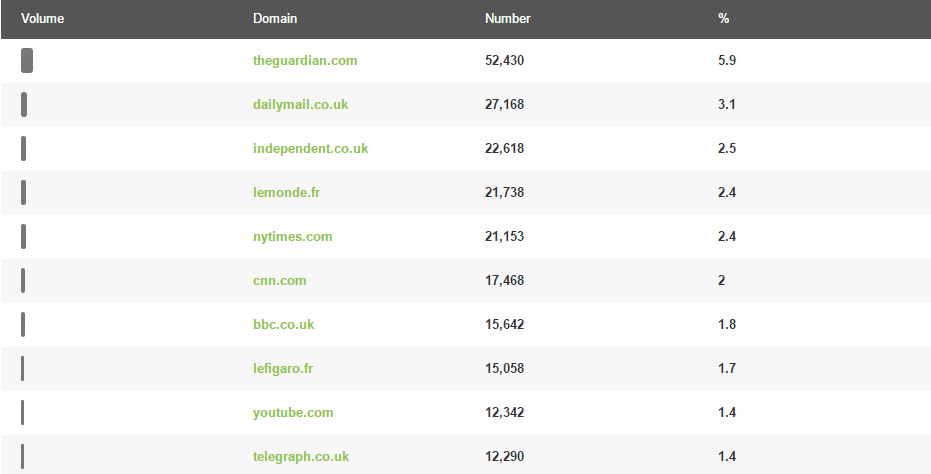
Task: Click the Domain column header
Action: click(x=275, y=18)
